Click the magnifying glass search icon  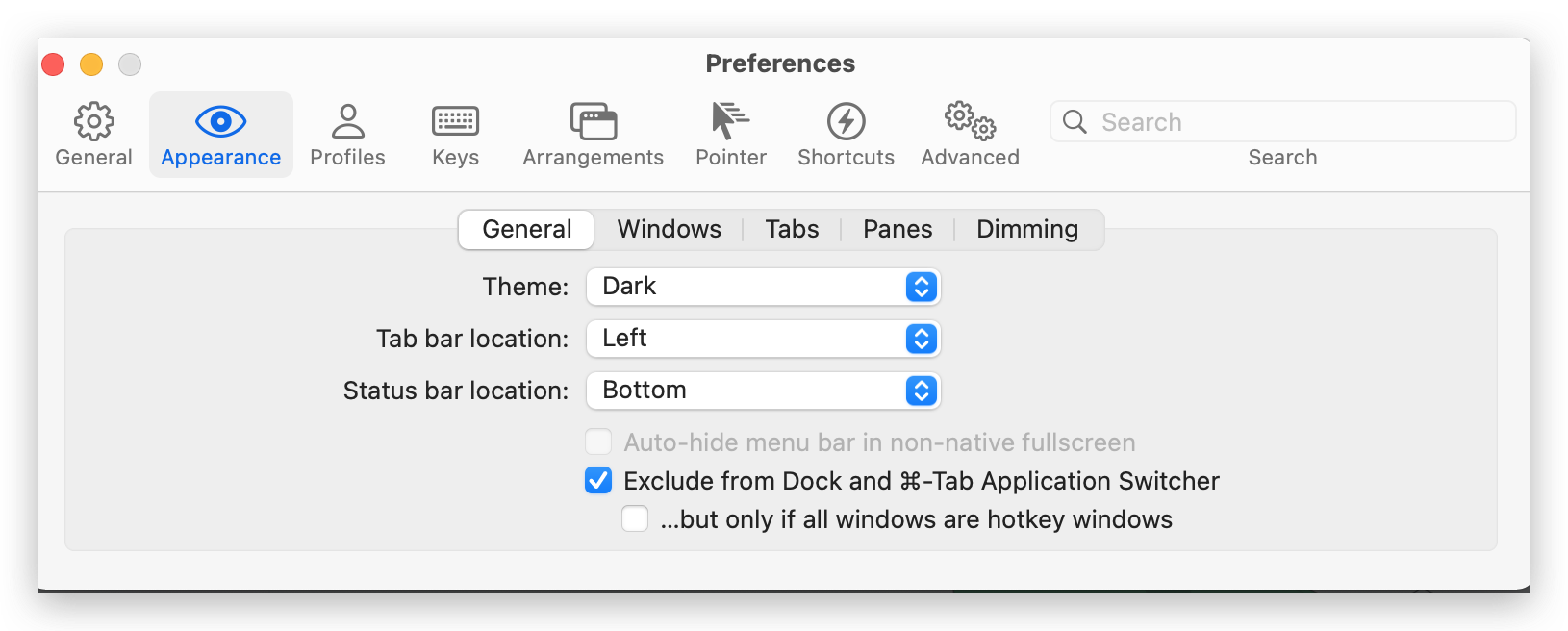1075,122
